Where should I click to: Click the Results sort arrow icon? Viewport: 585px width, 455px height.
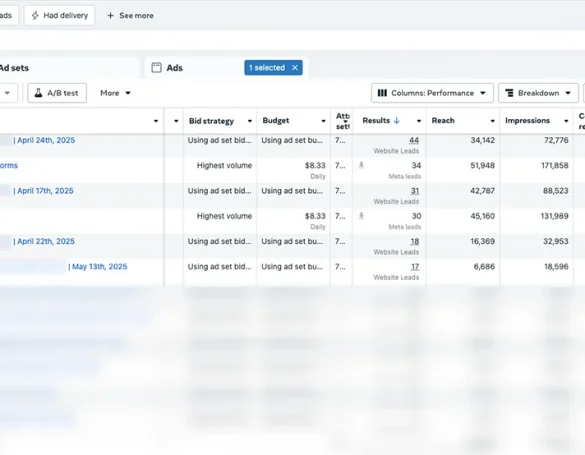click(397, 120)
